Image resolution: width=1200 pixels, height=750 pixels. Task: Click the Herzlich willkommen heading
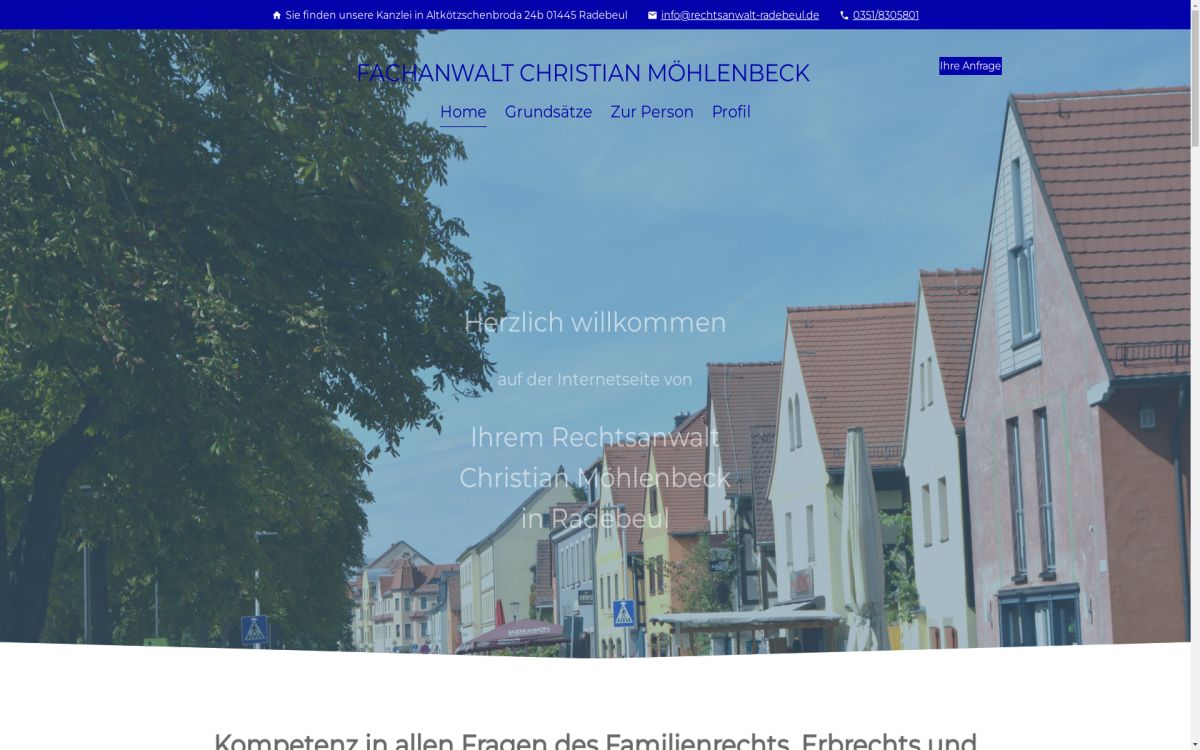595,322
